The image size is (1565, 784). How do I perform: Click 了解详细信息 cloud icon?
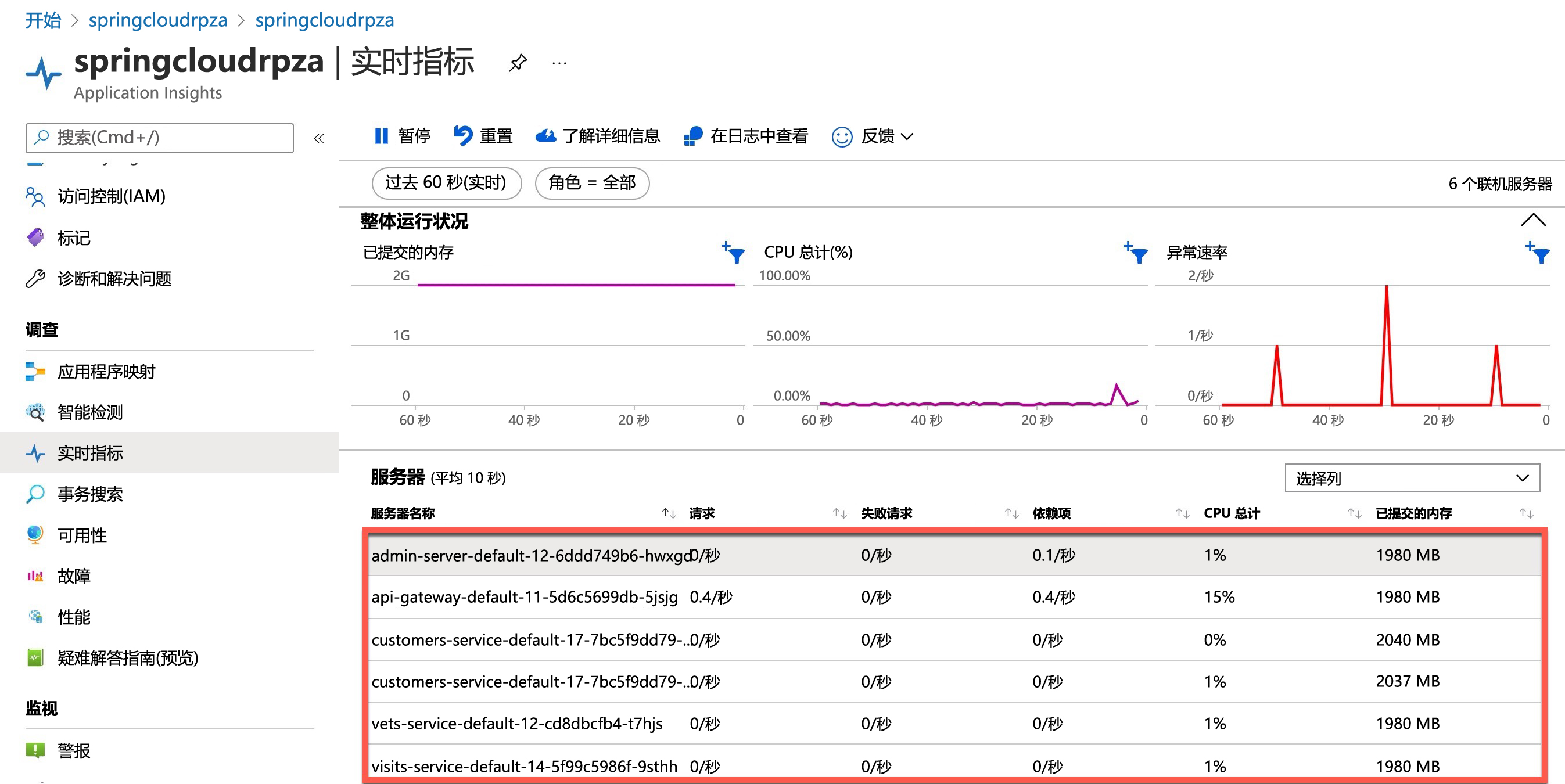point(545,136)
